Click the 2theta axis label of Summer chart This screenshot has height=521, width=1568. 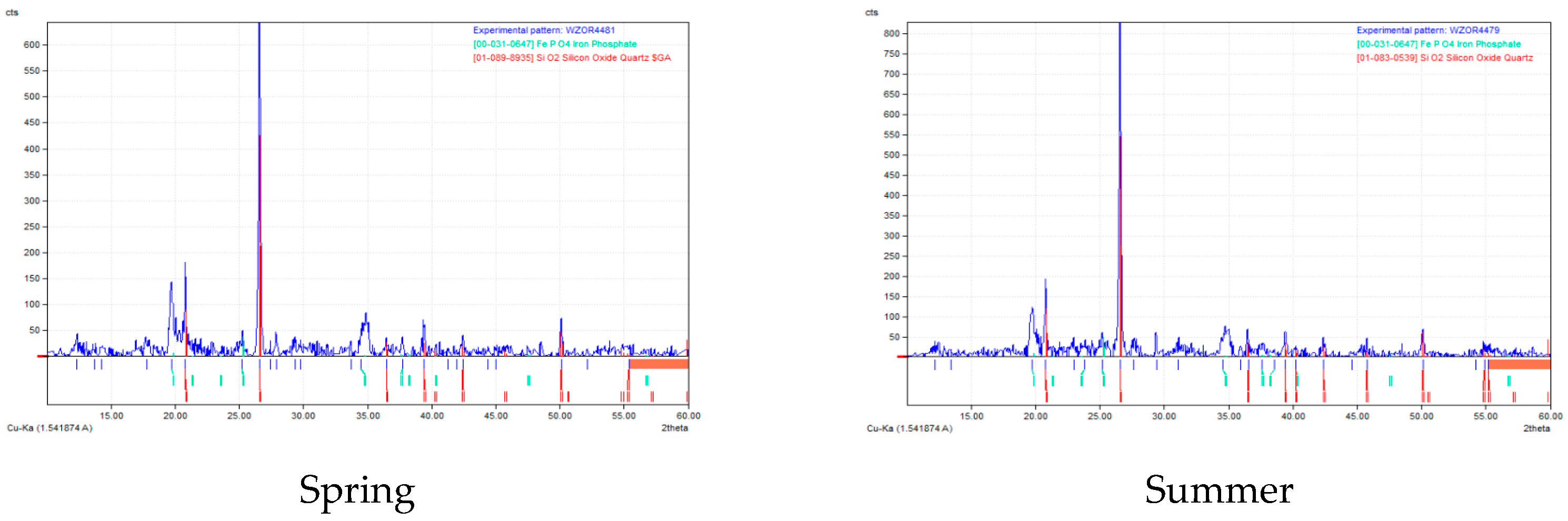pos(1536,428)
